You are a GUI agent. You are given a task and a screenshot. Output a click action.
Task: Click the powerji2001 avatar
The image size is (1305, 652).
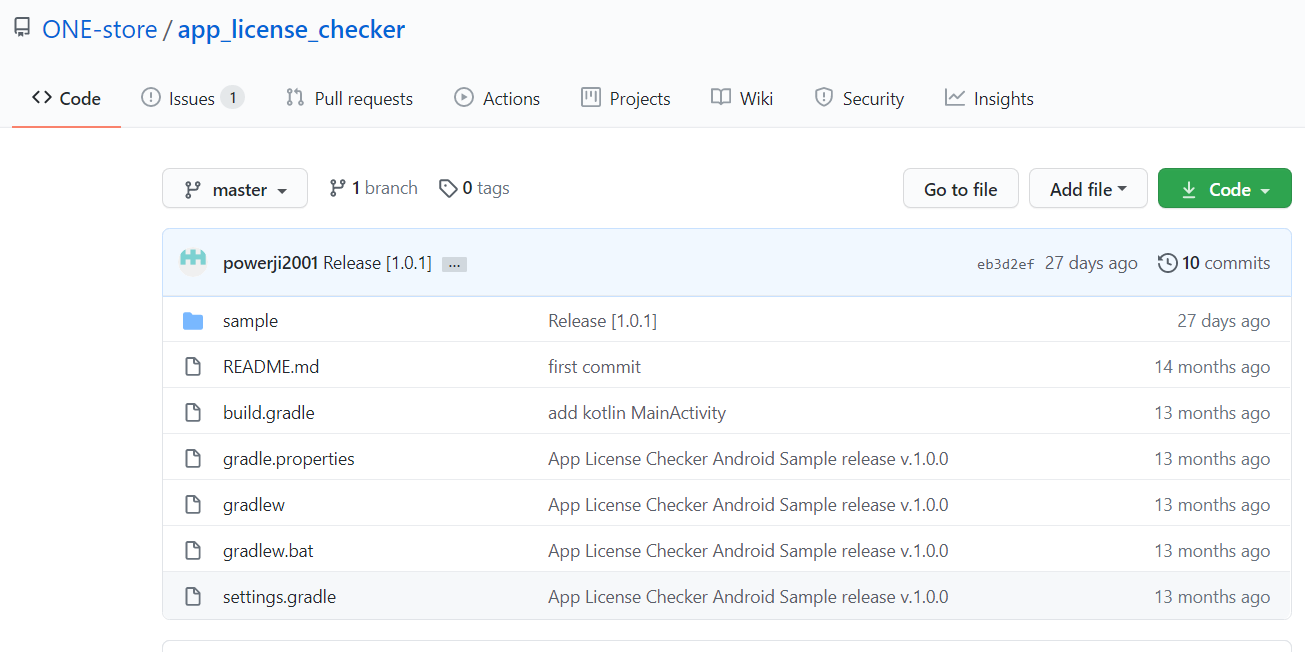pos(193,262)
